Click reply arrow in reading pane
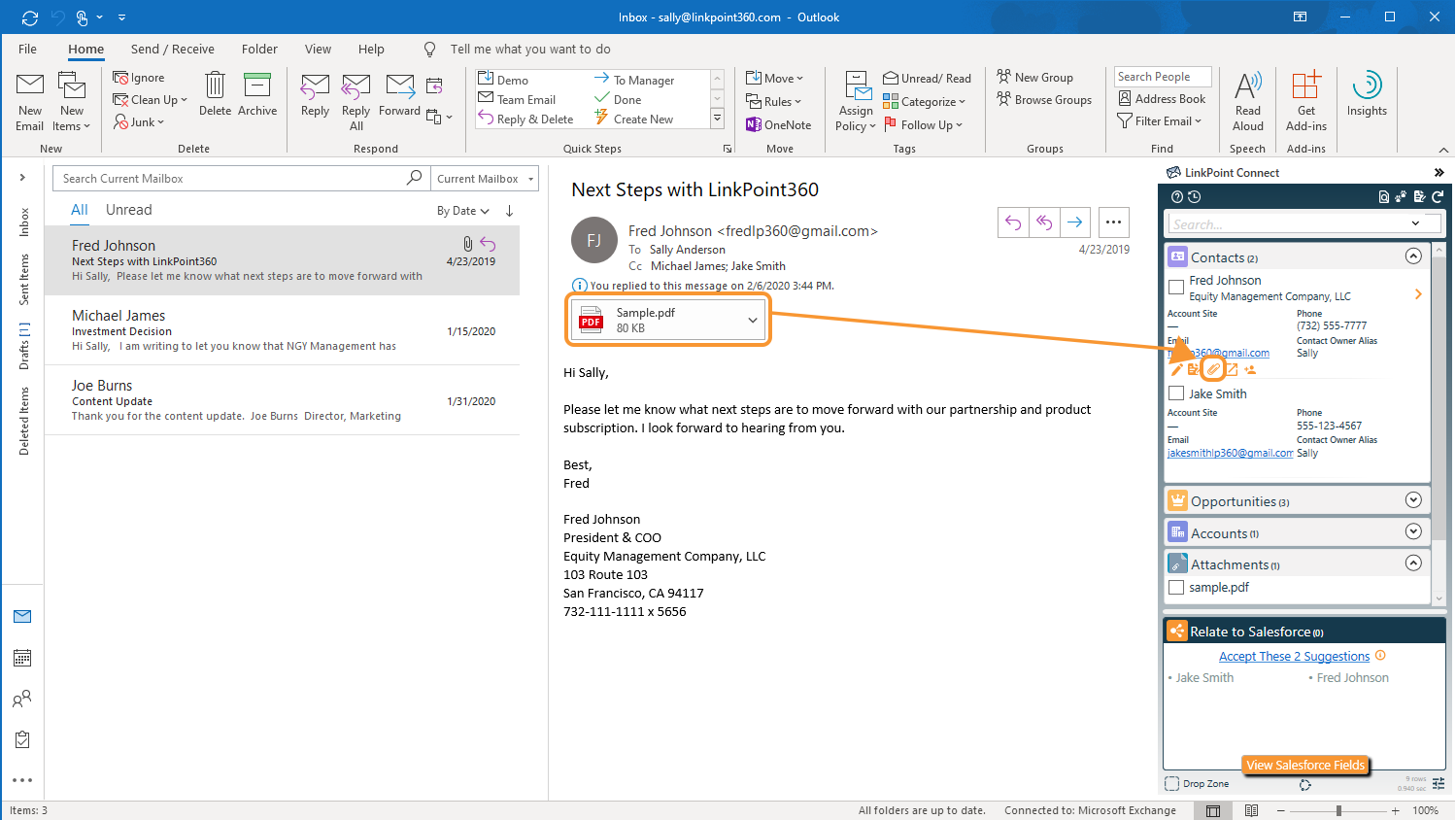 1013,222
